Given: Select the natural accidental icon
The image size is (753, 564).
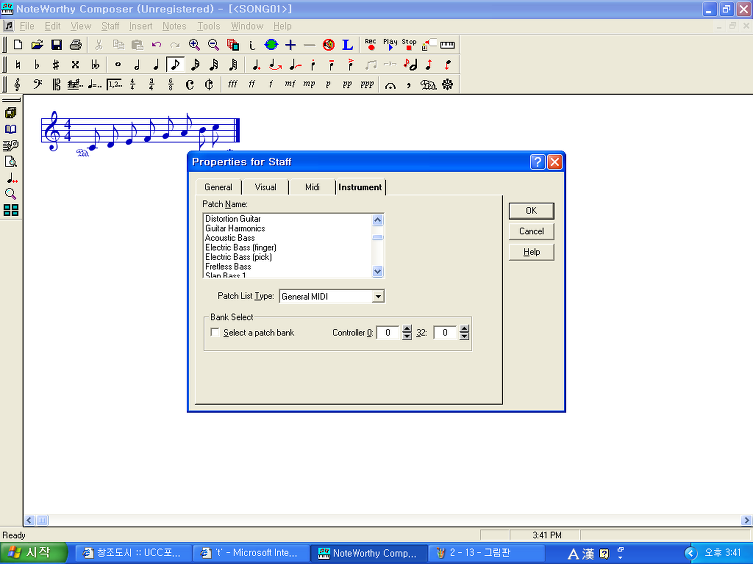Looking at the screenshot, I should point(18,64).
